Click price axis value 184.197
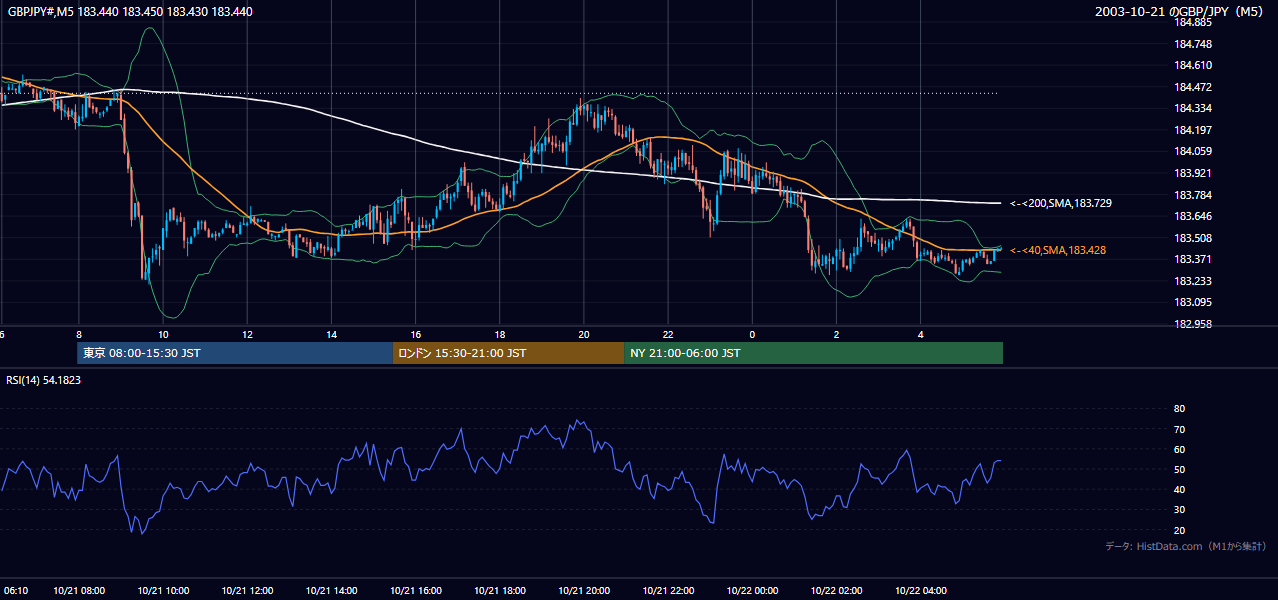Image resolution: width=1278 pixels, height=600 pixels. pos(1193,130)
